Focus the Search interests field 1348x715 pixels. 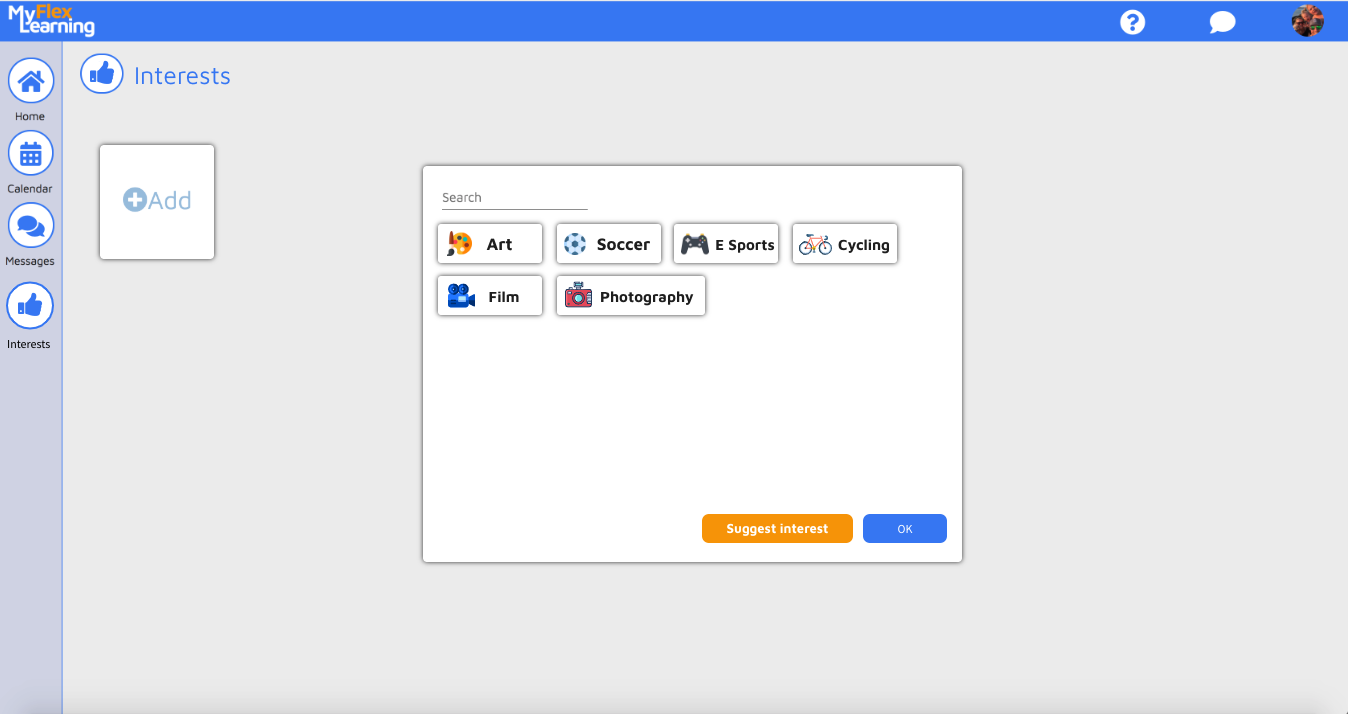pos(514,198)
